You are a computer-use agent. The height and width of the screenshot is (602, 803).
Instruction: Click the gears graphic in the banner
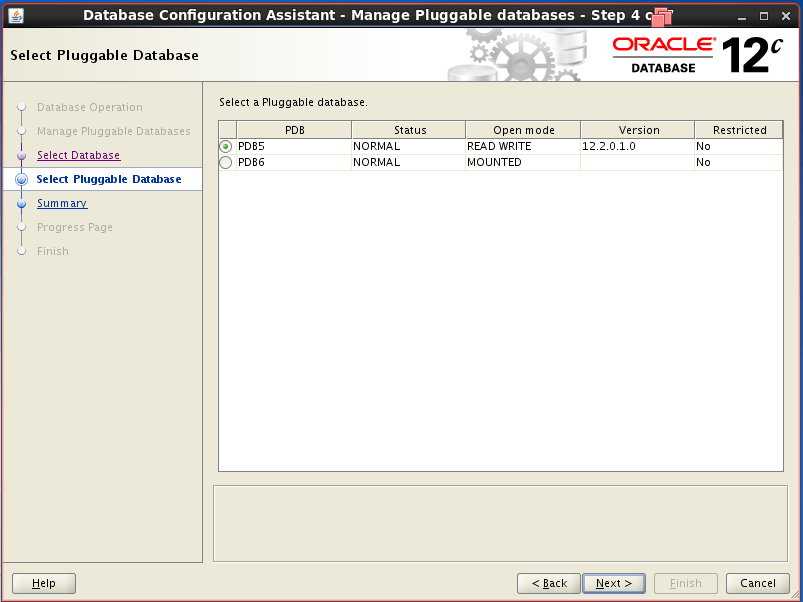click(520, 45)
